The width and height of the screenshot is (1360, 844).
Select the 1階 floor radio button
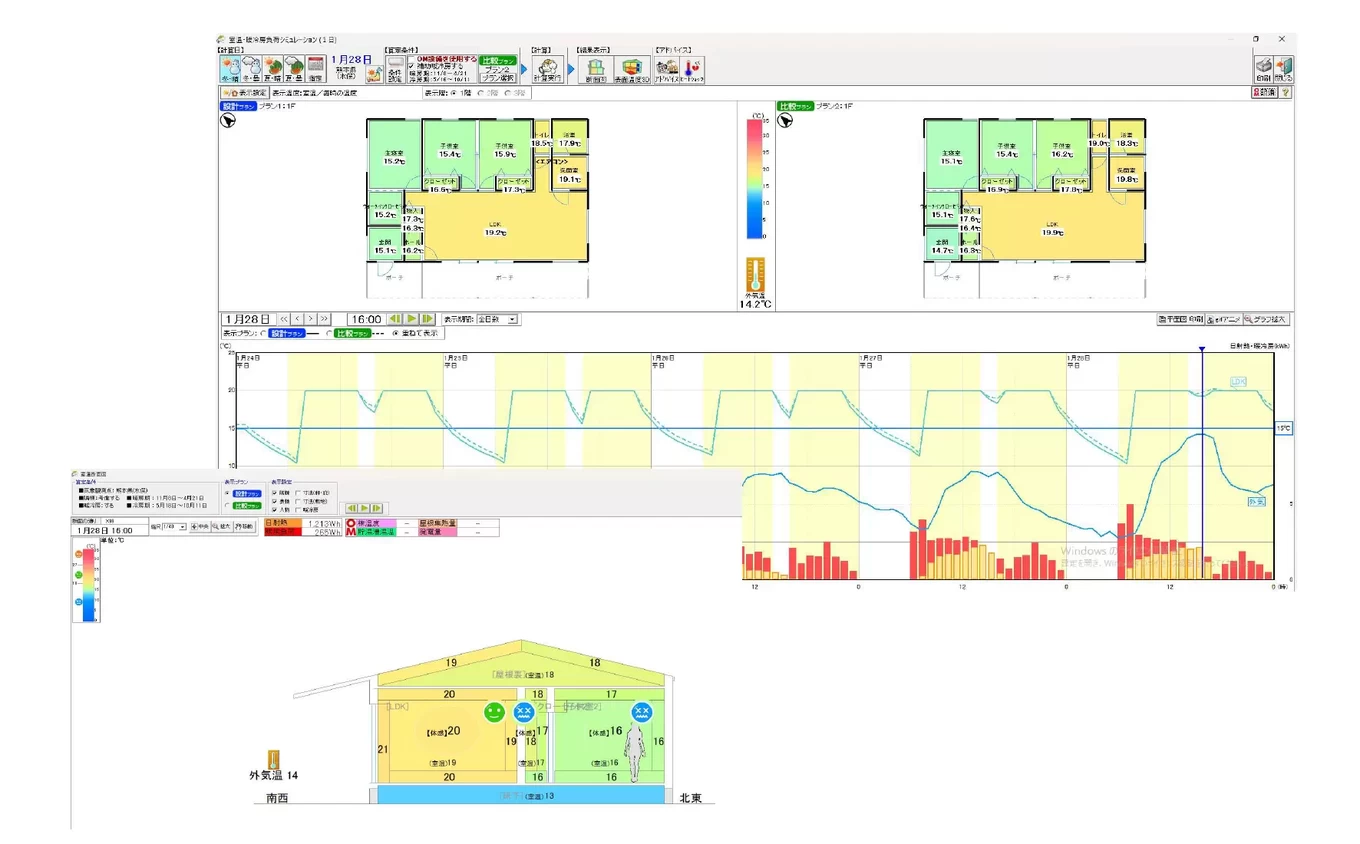click(x=453, y=93)
